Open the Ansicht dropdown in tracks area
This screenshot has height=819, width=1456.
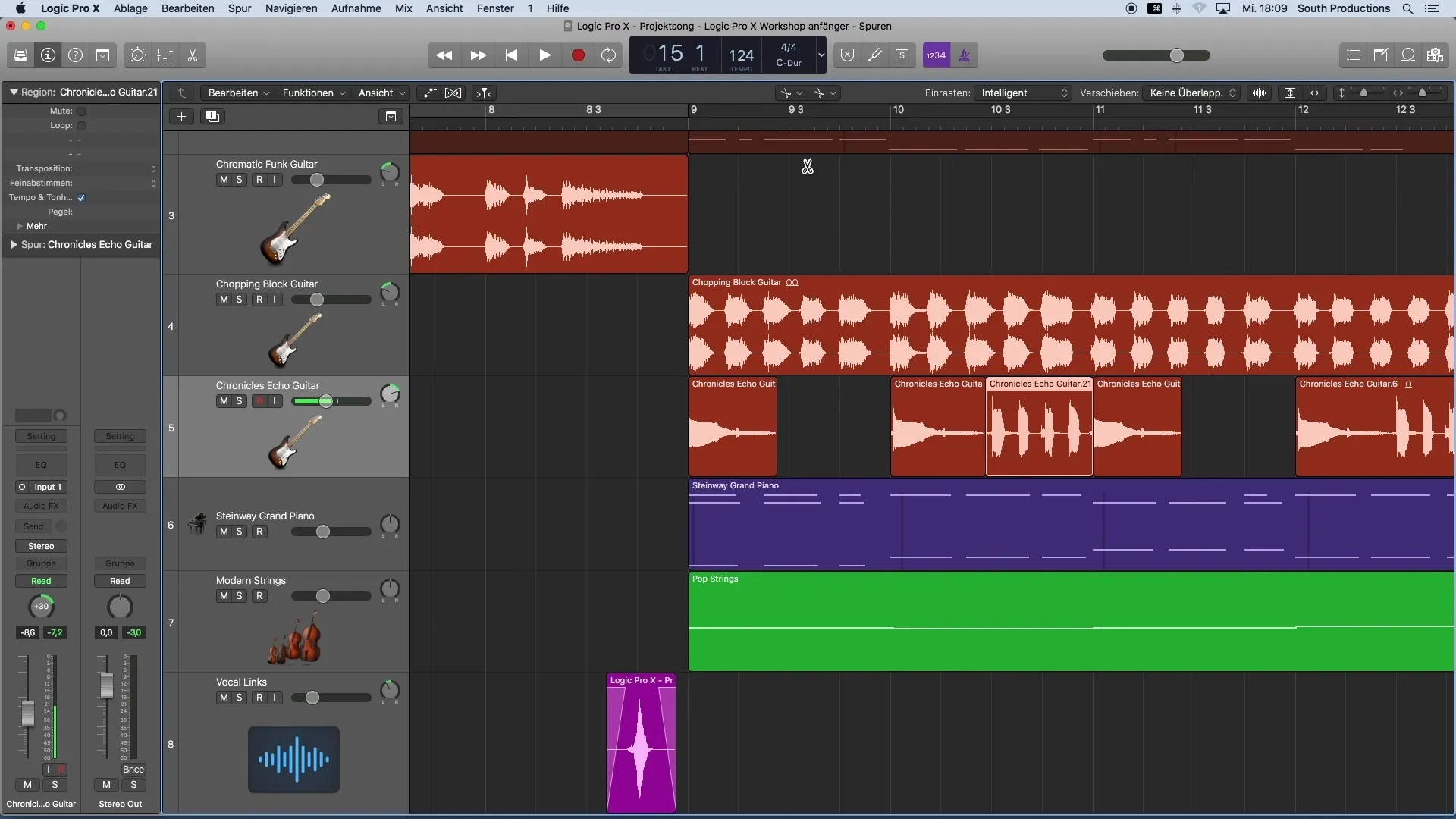click(381, 93)
